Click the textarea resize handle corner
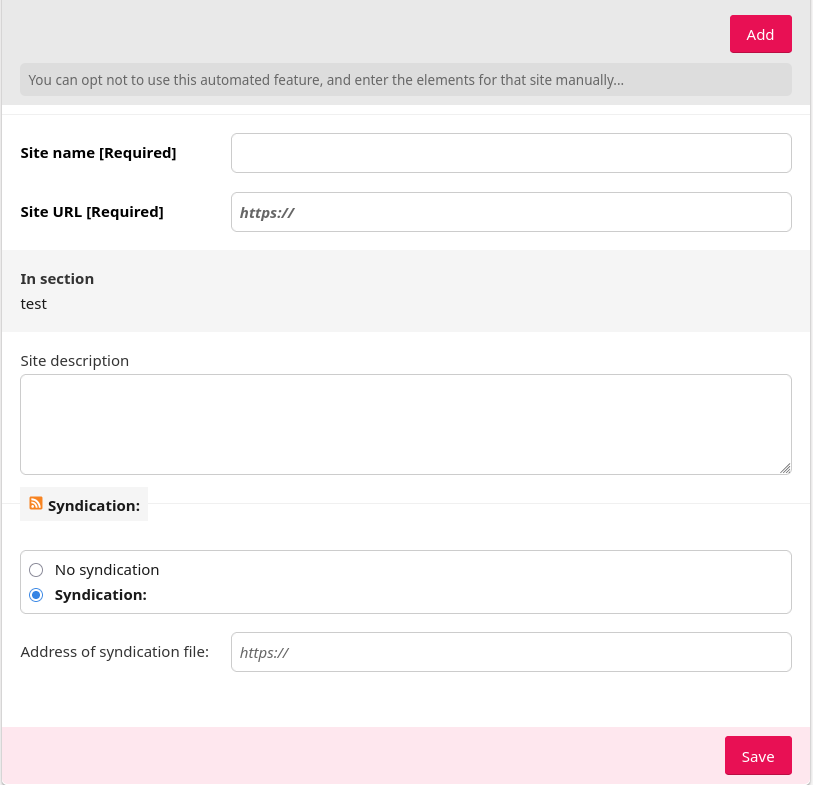Screen dimensions: 813x785 pyautogui.click(x=785, y=467)
